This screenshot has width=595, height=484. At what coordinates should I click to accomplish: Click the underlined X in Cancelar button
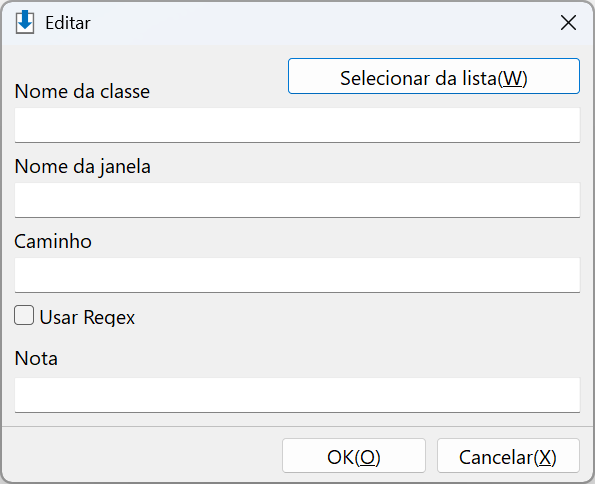pyautogui.click(x=545, y=457)
